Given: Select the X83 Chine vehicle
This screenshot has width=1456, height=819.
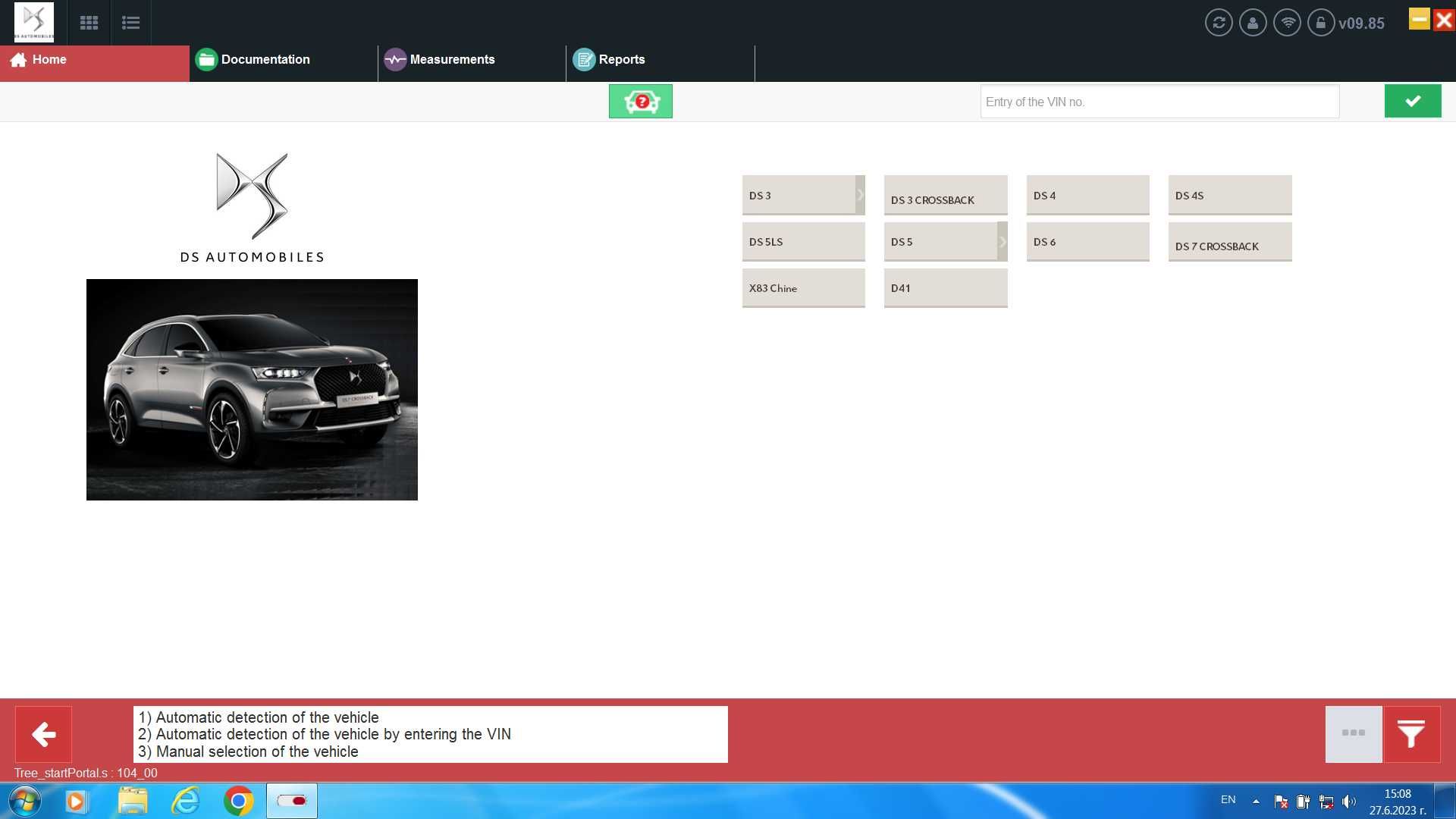Looking at the screenshot, I should point(803,287).
